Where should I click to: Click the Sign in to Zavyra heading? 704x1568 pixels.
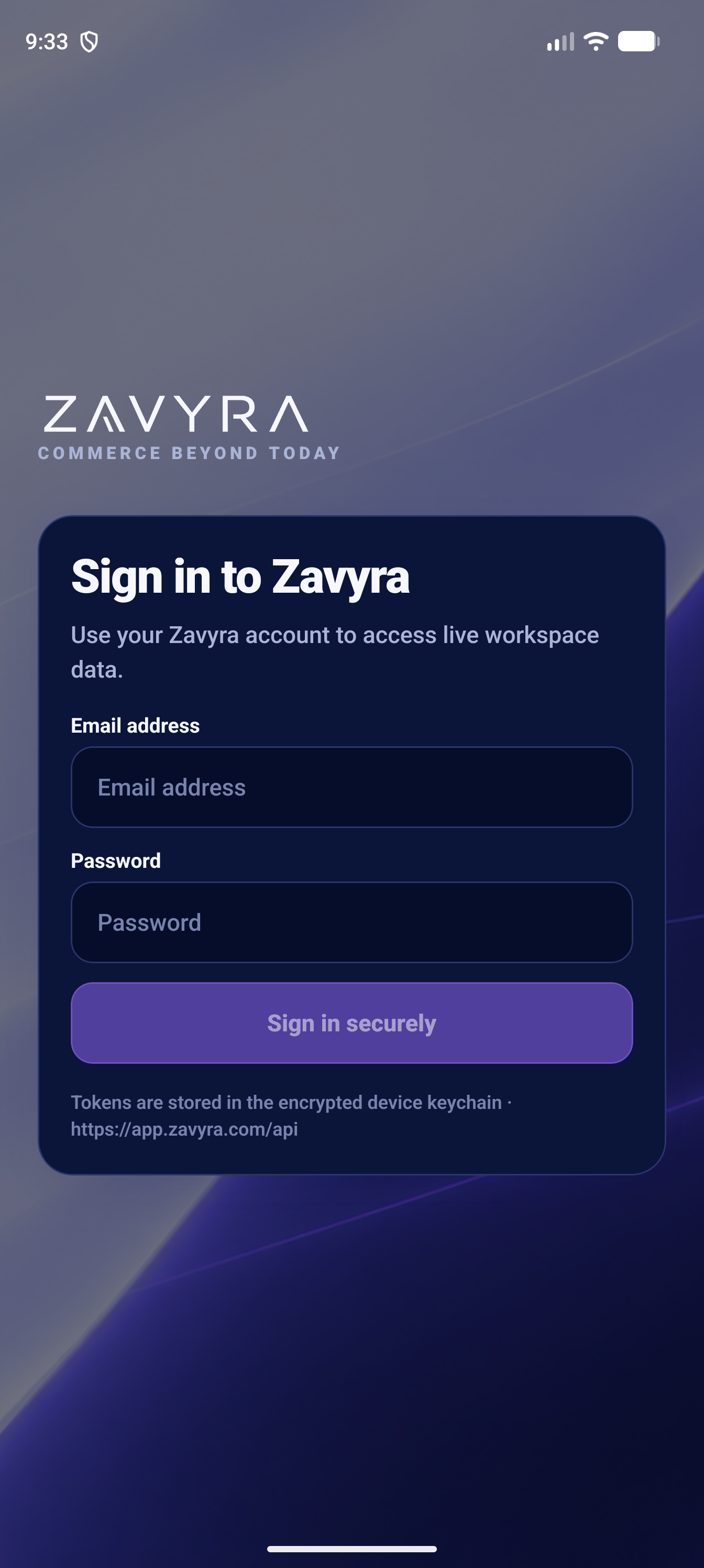click(240, 576)
